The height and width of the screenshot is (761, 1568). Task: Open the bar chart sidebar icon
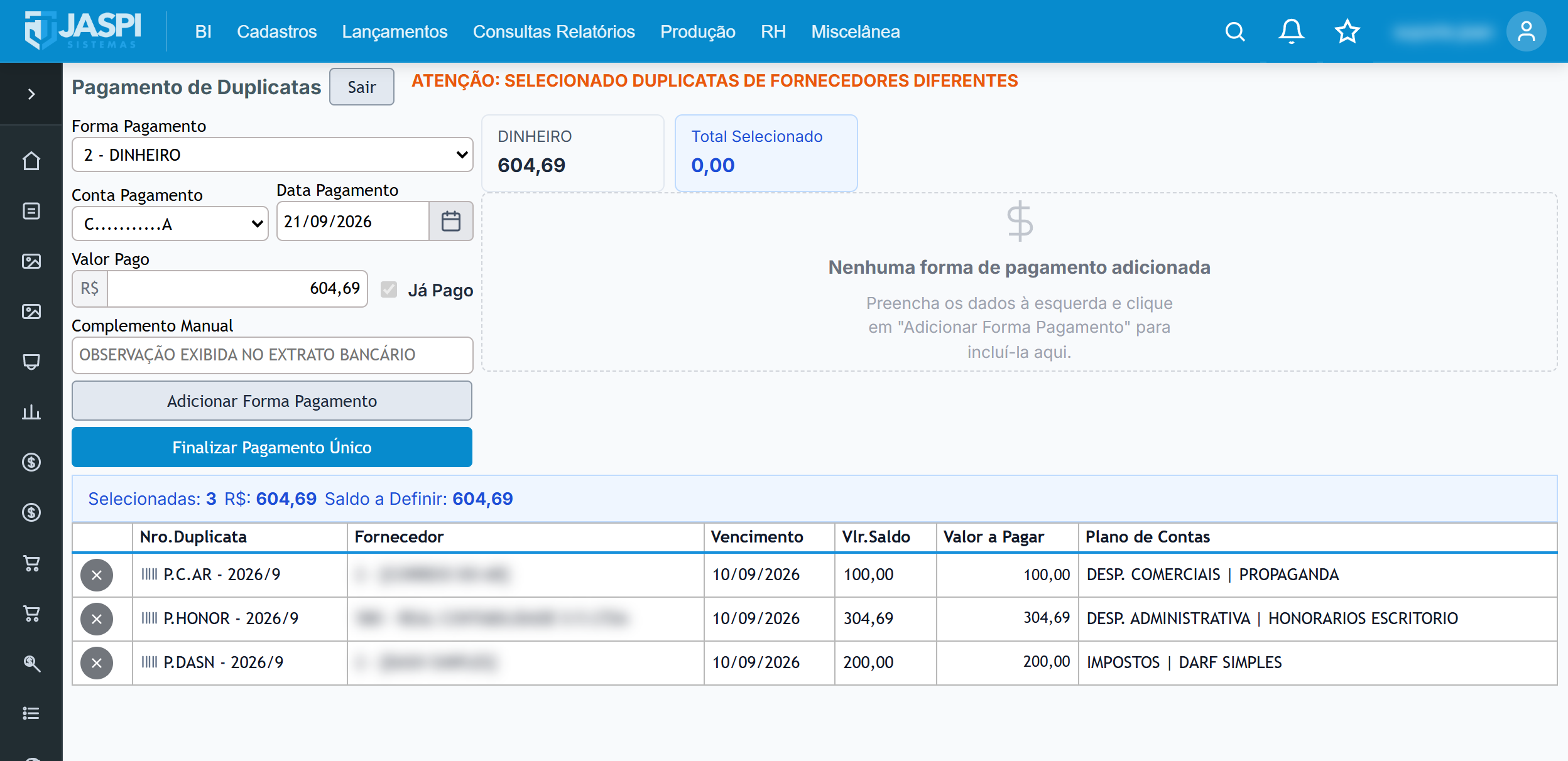pos(31,412)
